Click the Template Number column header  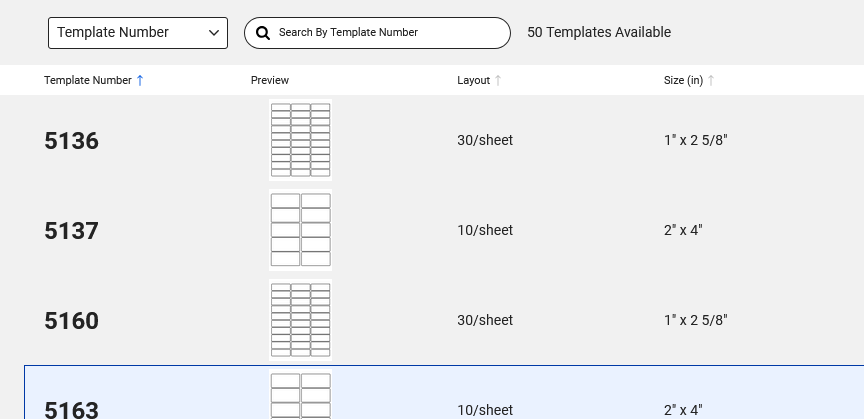tap(88, 80)
